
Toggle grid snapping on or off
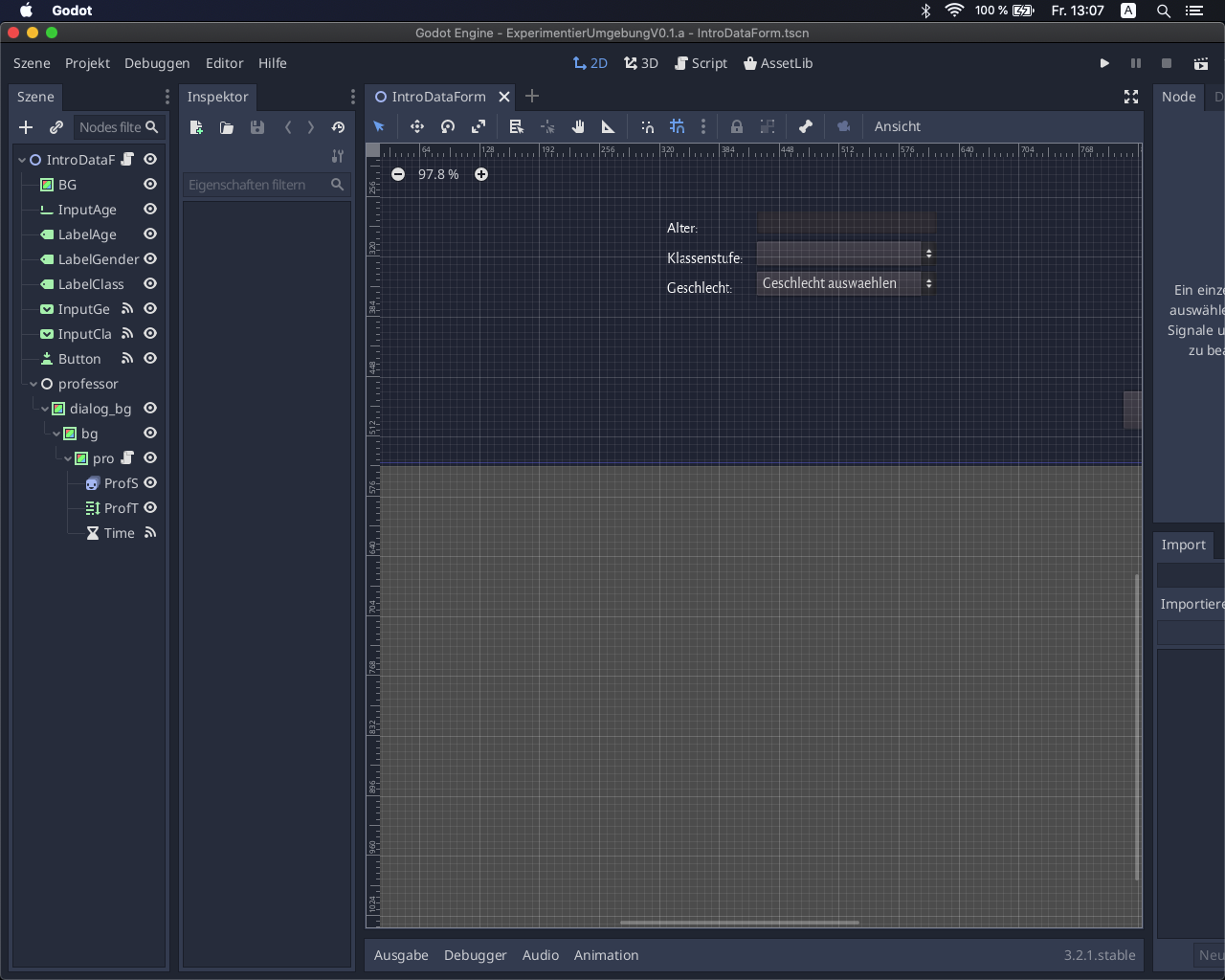click(678, 126)
